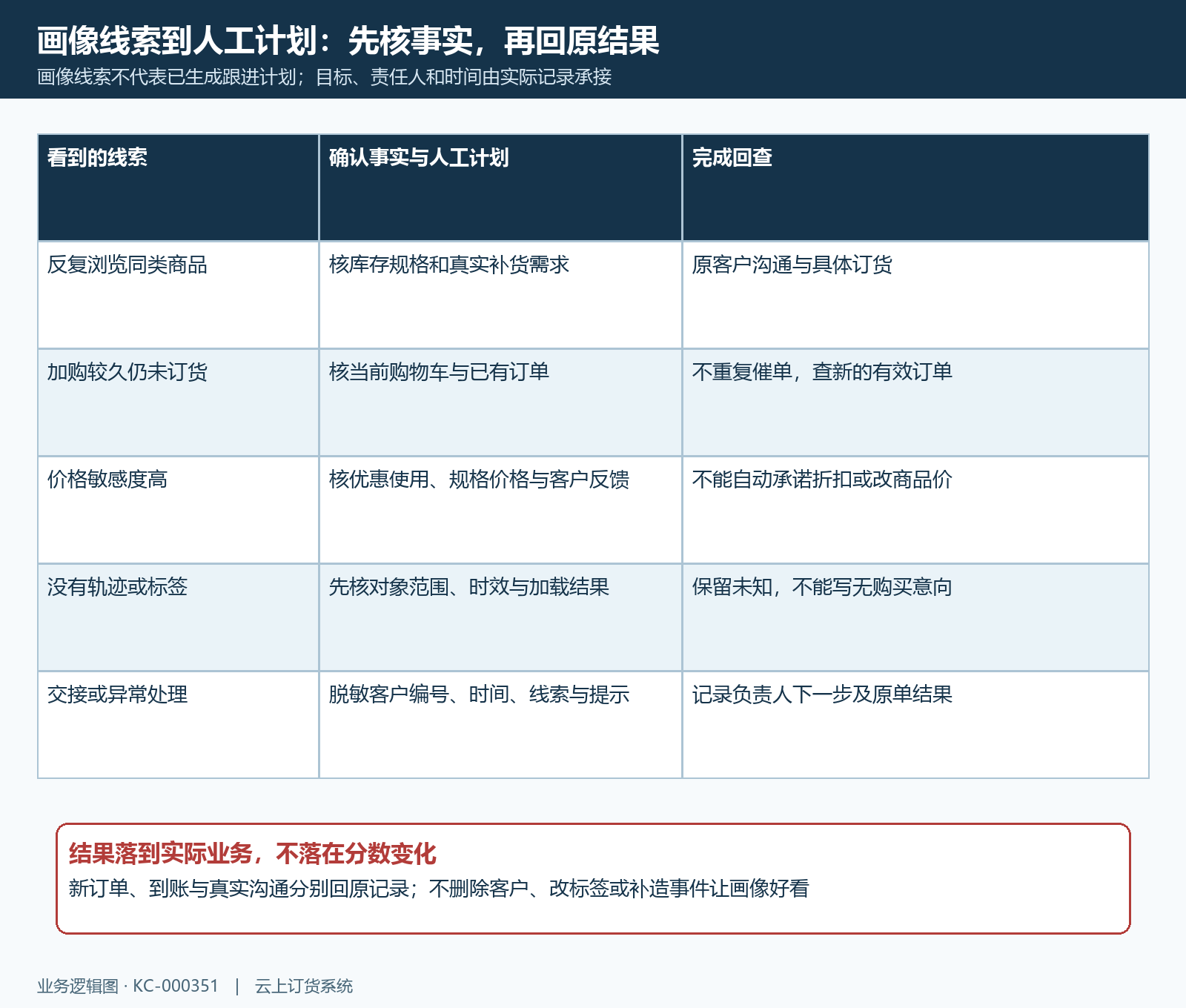Click the cell 不重复催单，查新的有效订单

[915, 402]
